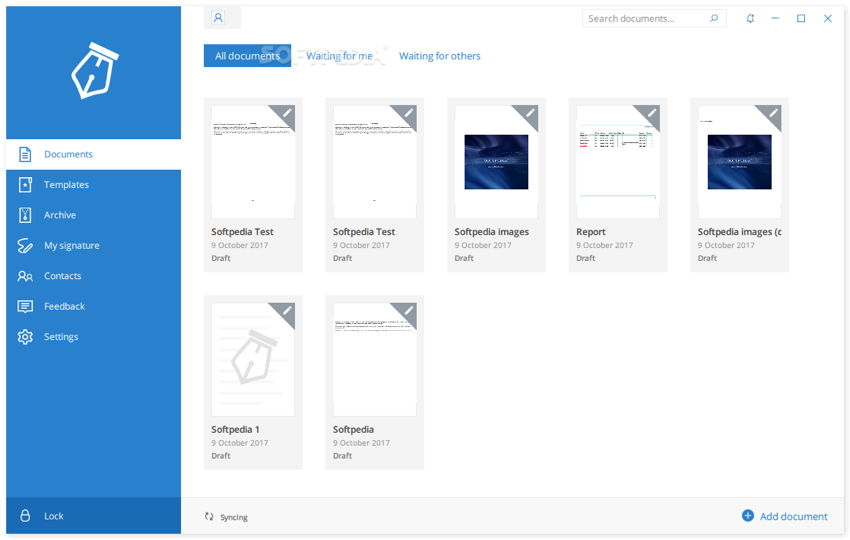Click the user profile icon

218,18
